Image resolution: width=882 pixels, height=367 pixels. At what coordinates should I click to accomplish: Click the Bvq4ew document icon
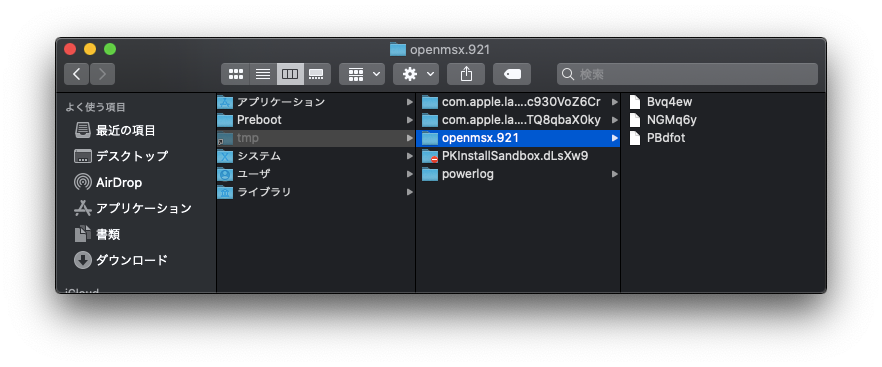click(x=634, y=102)
